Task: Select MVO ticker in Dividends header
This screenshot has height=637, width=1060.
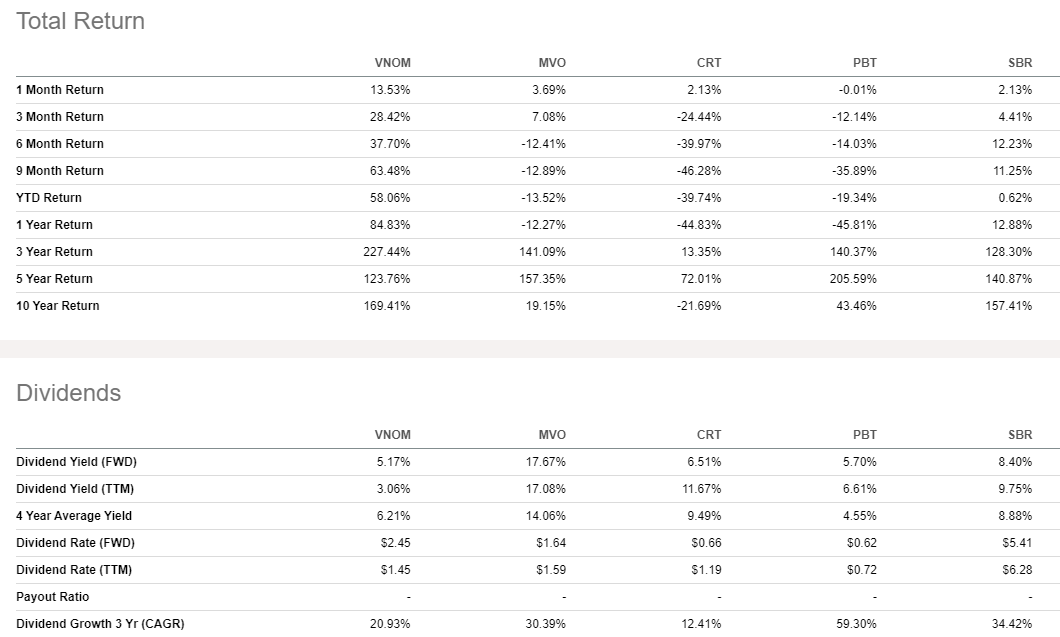Action: click(552, 435)
